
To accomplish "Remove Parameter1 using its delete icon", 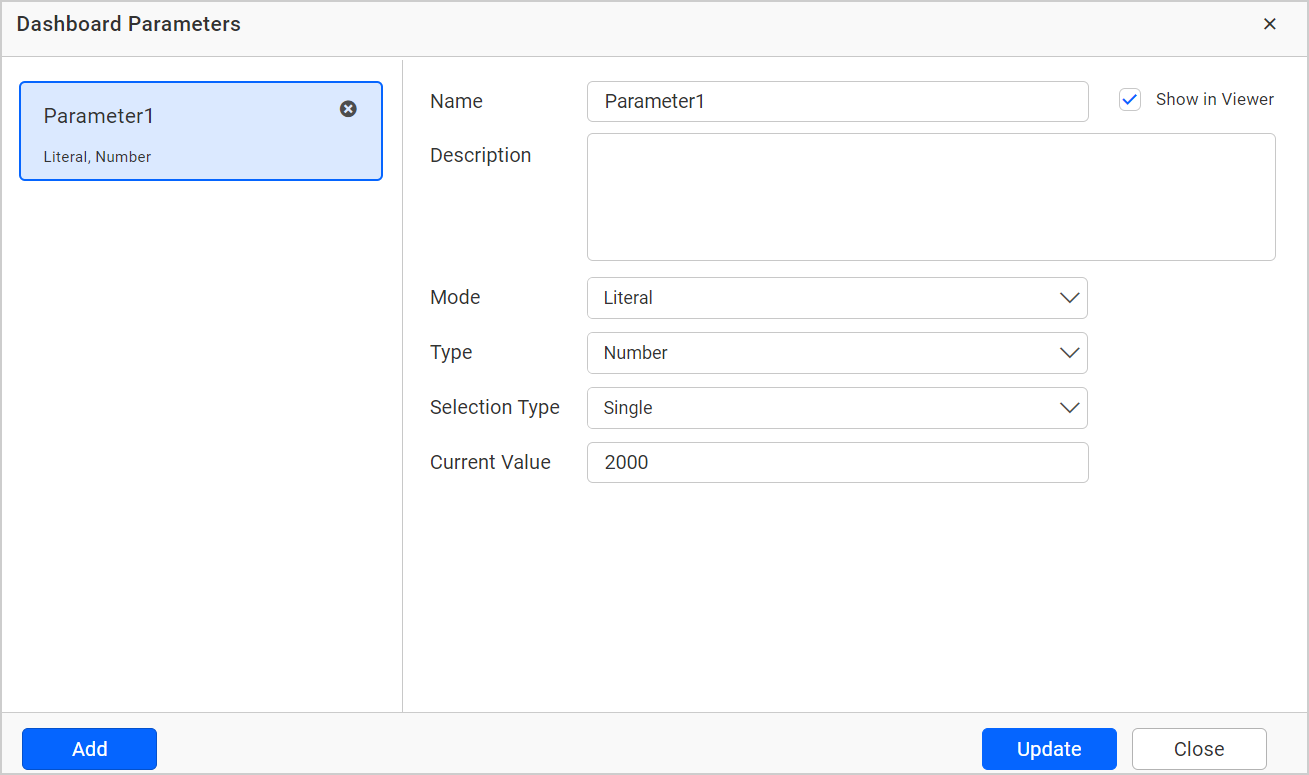I will pyautogui.click(x=348, y=109).
